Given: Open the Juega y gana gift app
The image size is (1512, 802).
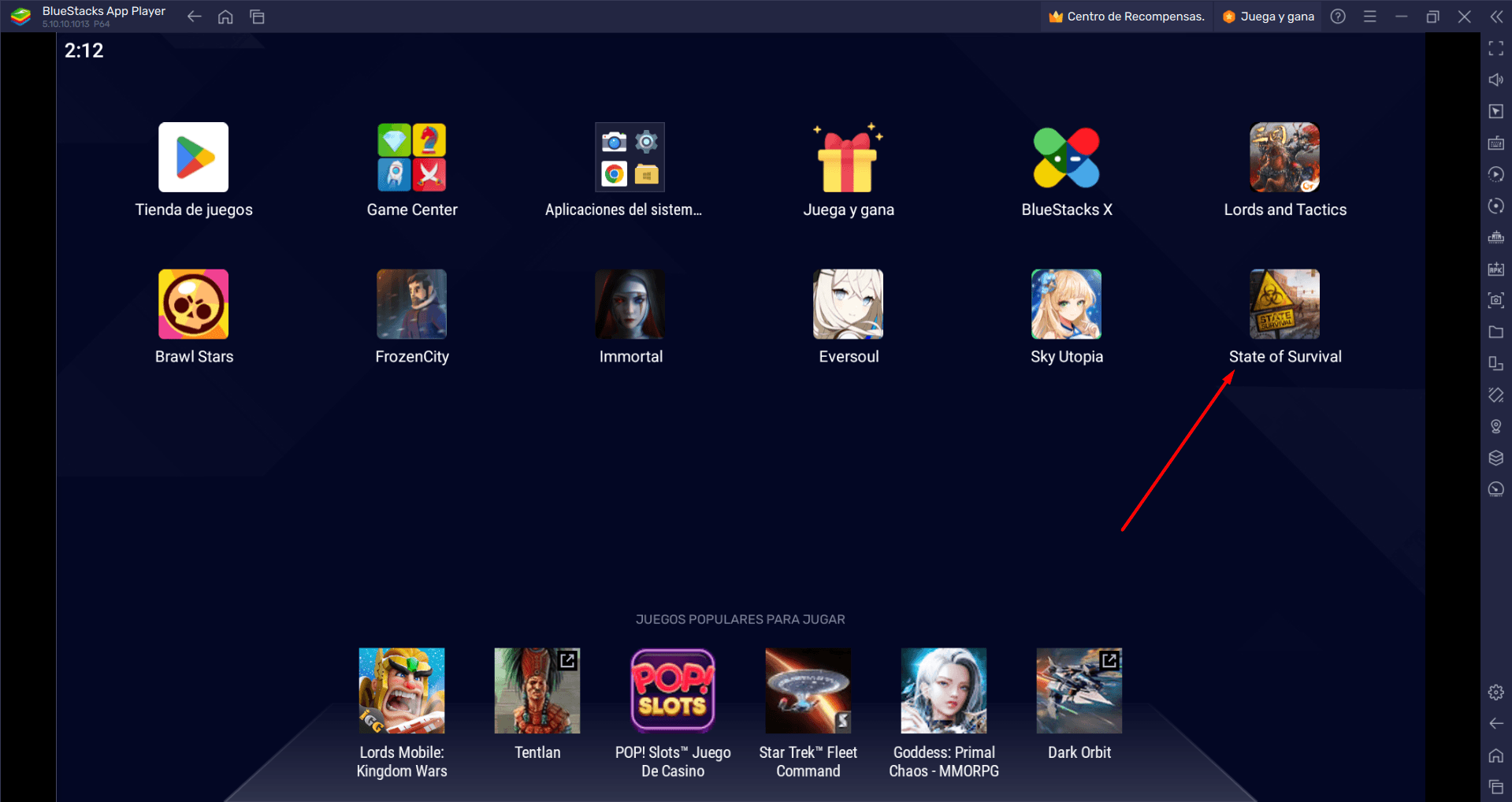Looking at the screenshot, I should pos(848,157).
